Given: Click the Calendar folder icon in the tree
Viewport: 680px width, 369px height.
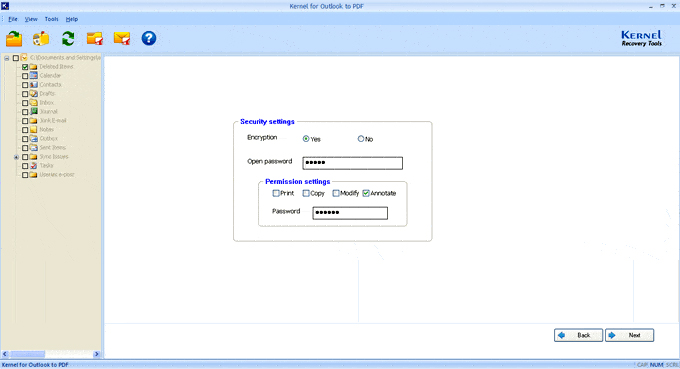Looking at the screenshot, I should (x=33, y=75).
